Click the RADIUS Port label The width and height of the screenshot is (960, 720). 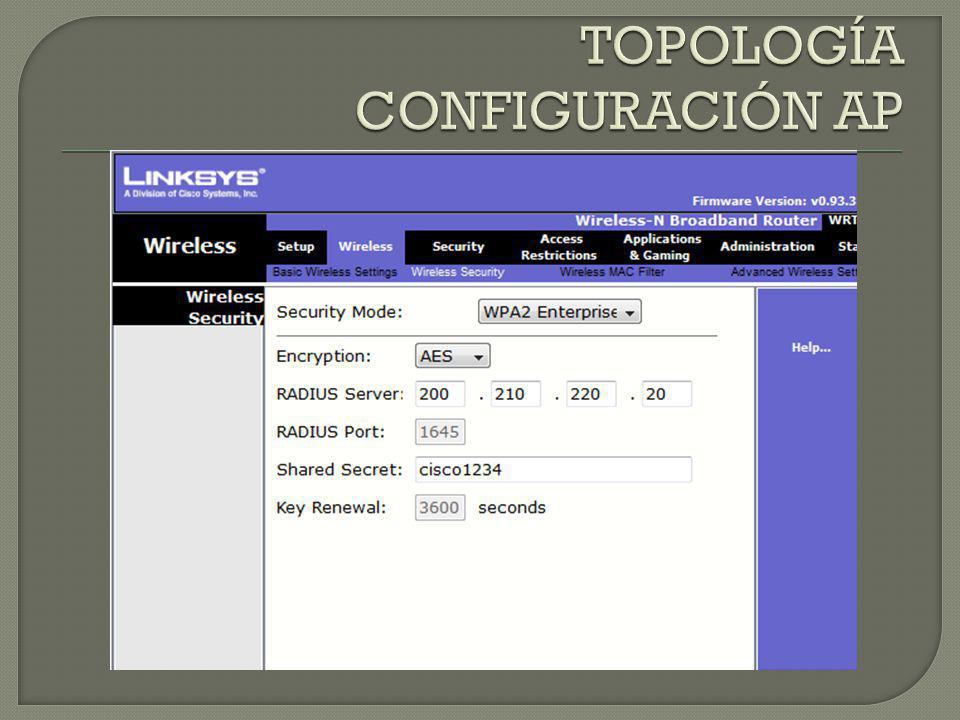(330, 432)
